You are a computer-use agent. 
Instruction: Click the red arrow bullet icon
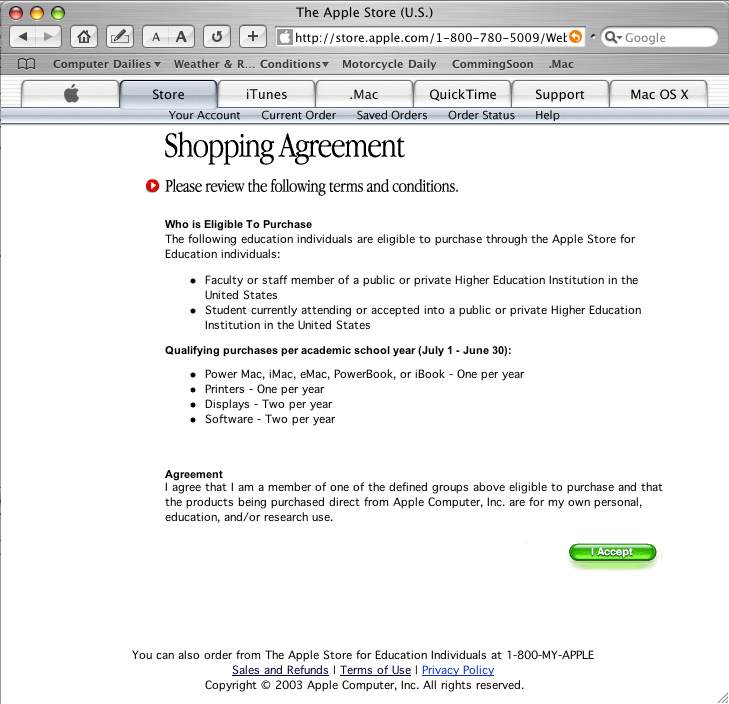click(152, 186)
